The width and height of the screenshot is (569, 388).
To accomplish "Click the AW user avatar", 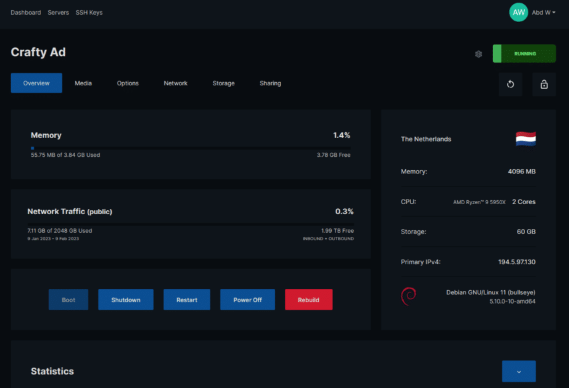I will [518, 12].
